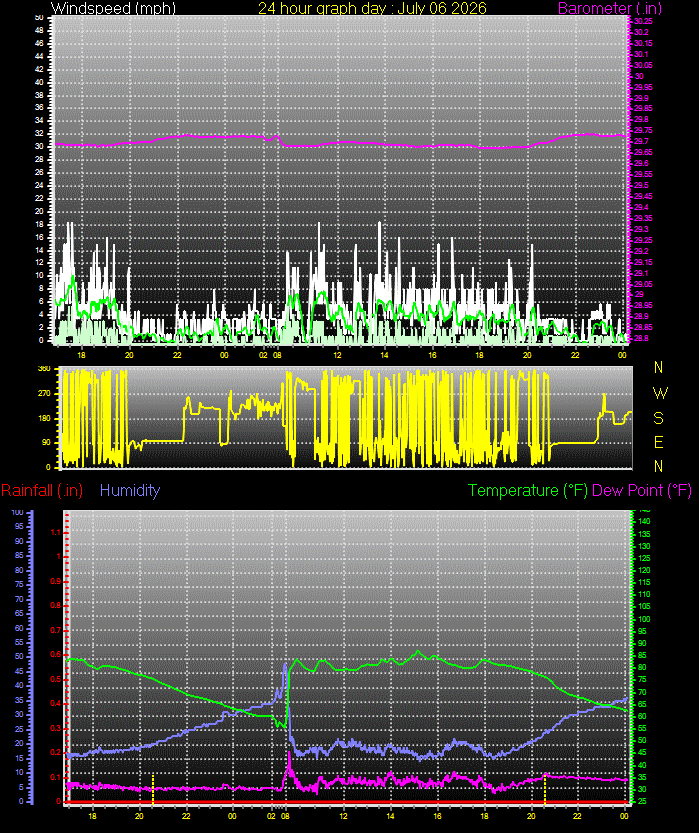The width and height of the screenshot is (699, 833).
Task: Click "0.3" on the red rainfall axis
Action: [x=56, y=728]
